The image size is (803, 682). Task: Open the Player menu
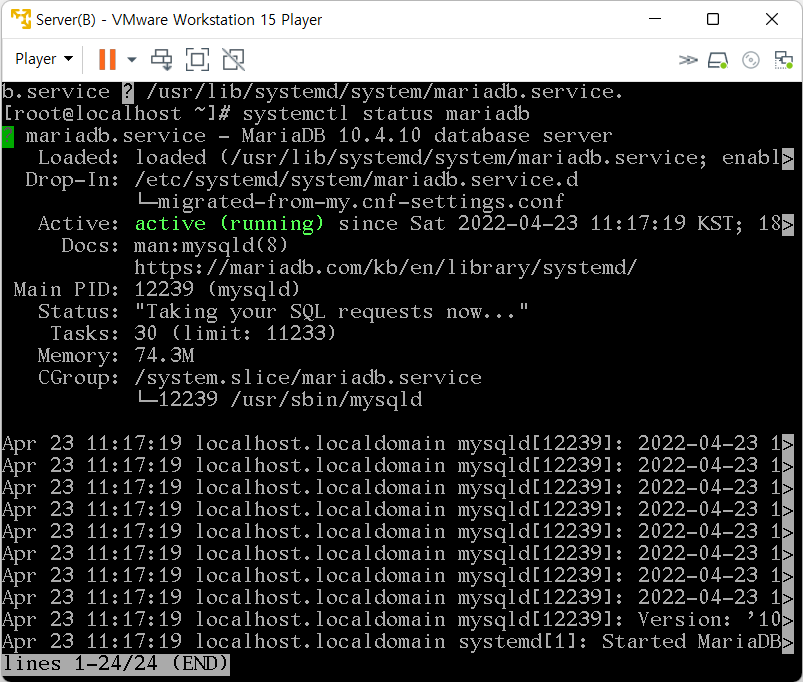[x=44, y=59]
